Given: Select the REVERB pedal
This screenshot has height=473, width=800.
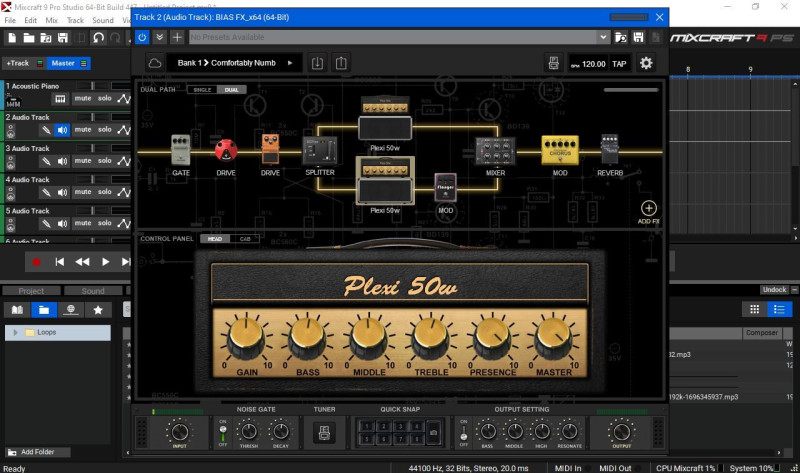Looking at the screenshot, I should [x=609, y=150].
